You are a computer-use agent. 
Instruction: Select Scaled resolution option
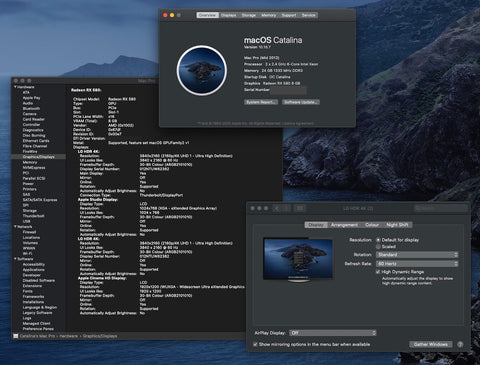[x=378, y=247]
